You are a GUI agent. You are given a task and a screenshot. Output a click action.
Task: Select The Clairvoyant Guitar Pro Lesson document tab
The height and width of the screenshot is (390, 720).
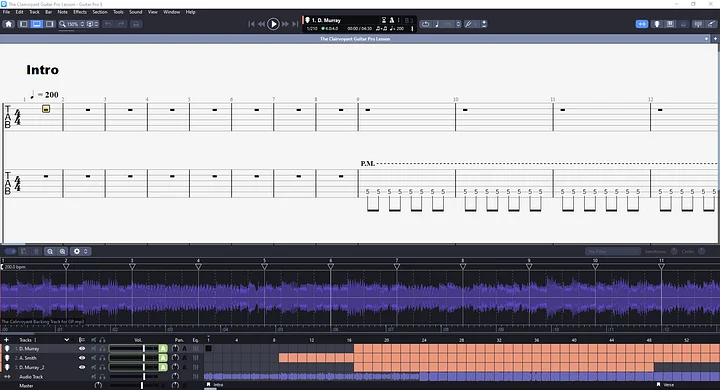[355, 39]
